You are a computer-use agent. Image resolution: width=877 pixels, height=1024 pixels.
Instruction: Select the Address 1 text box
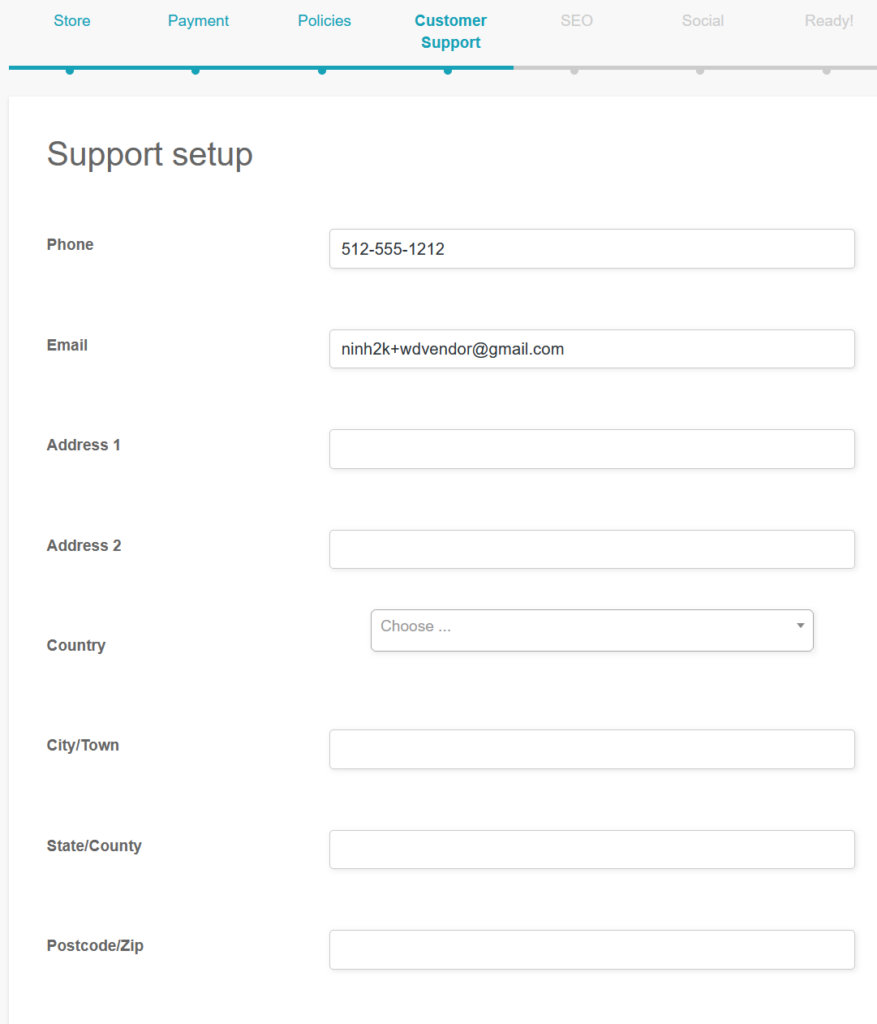click(591, 449)
